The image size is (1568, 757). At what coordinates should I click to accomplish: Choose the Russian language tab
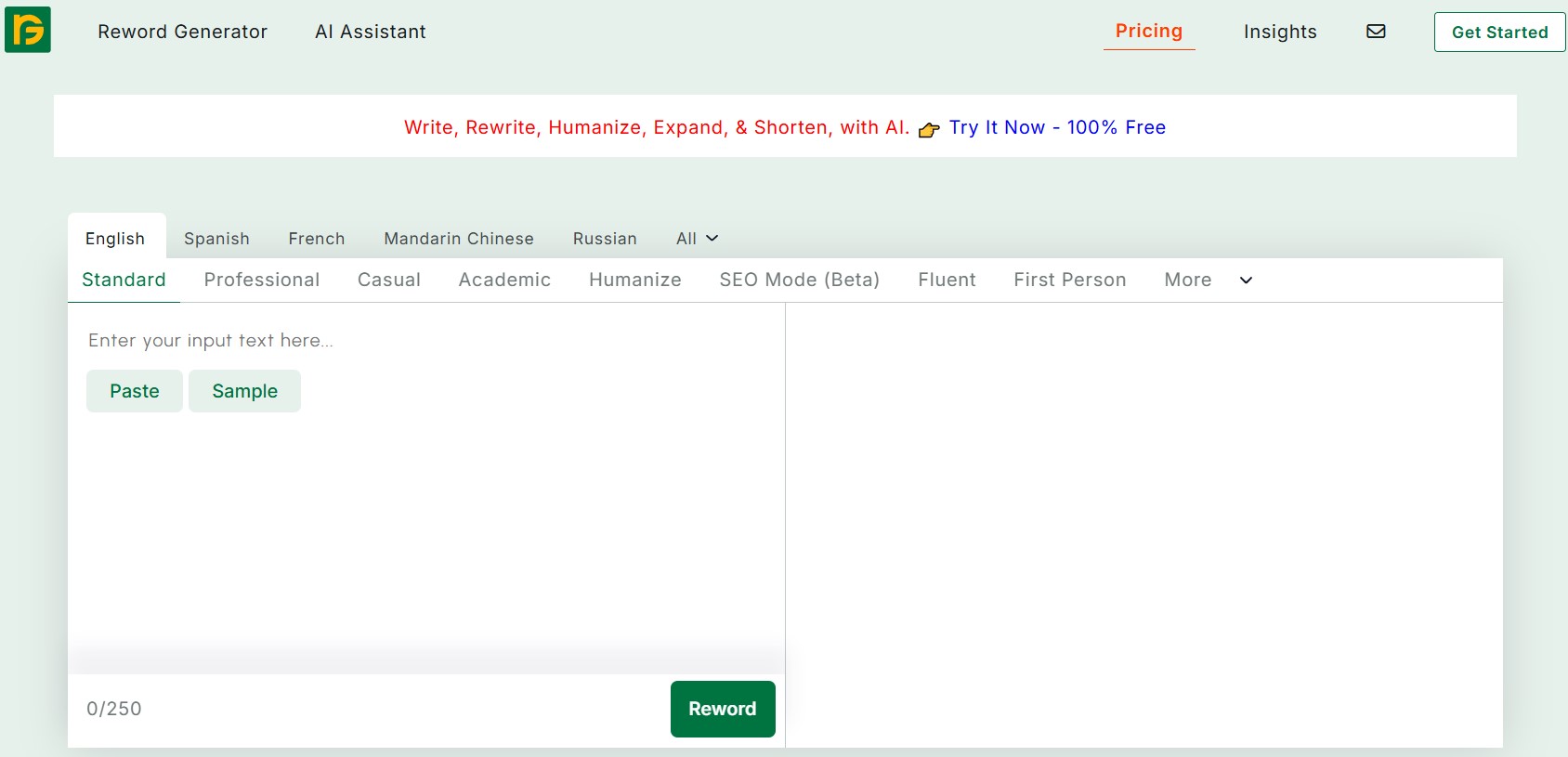[x=605, y=239]
